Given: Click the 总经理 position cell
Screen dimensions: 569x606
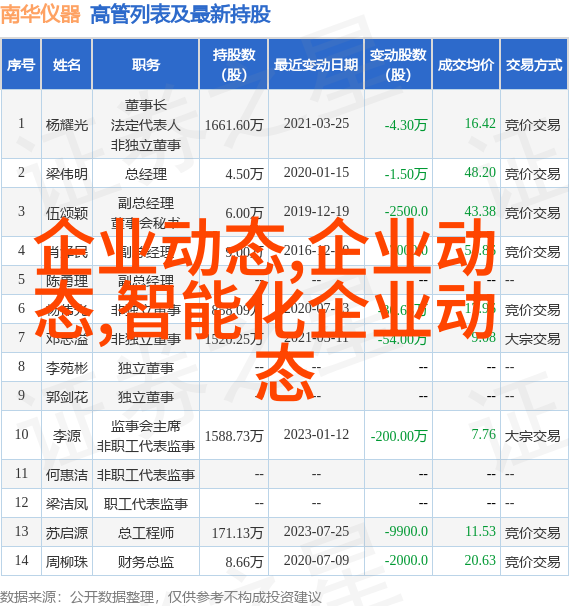Looking at the screenshot, I should (146, 174).
